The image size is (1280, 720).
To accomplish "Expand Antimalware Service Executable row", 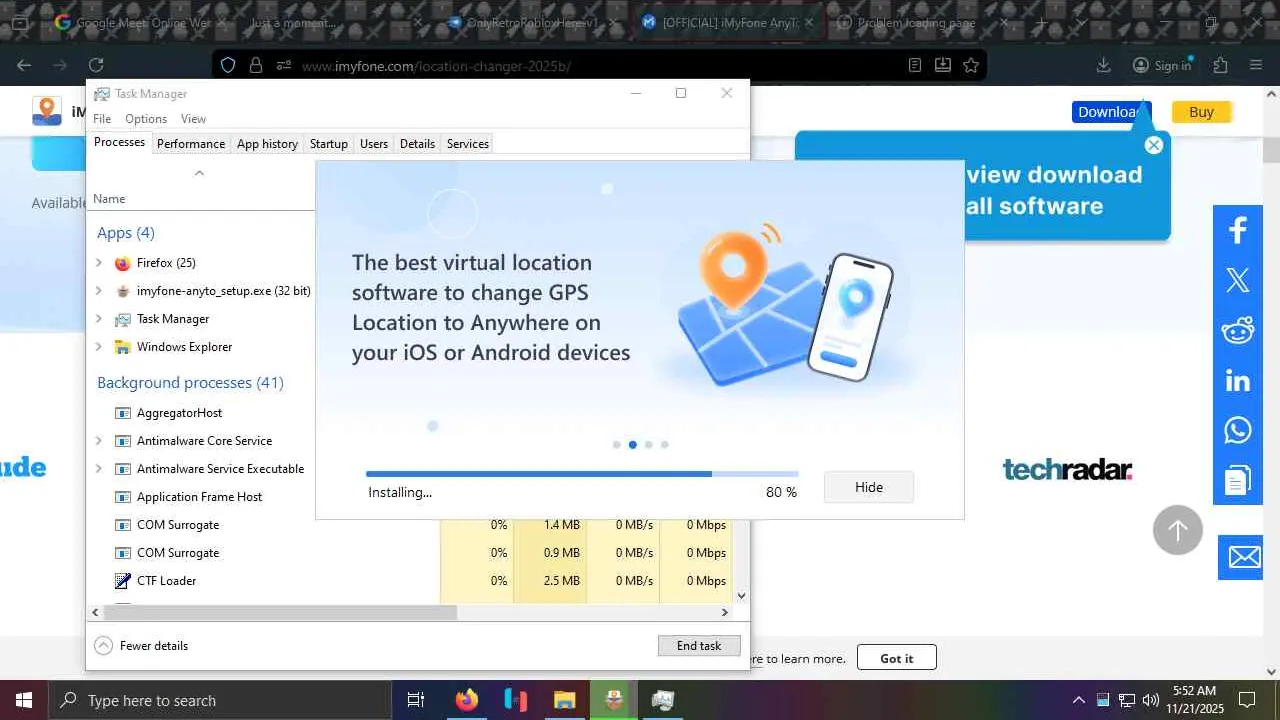I will [99, 469].
